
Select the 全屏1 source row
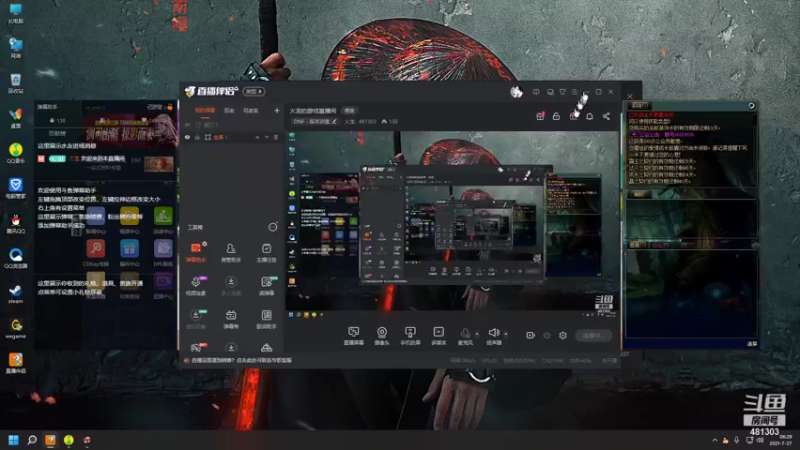pyautogui.click(x=232, y=137)
